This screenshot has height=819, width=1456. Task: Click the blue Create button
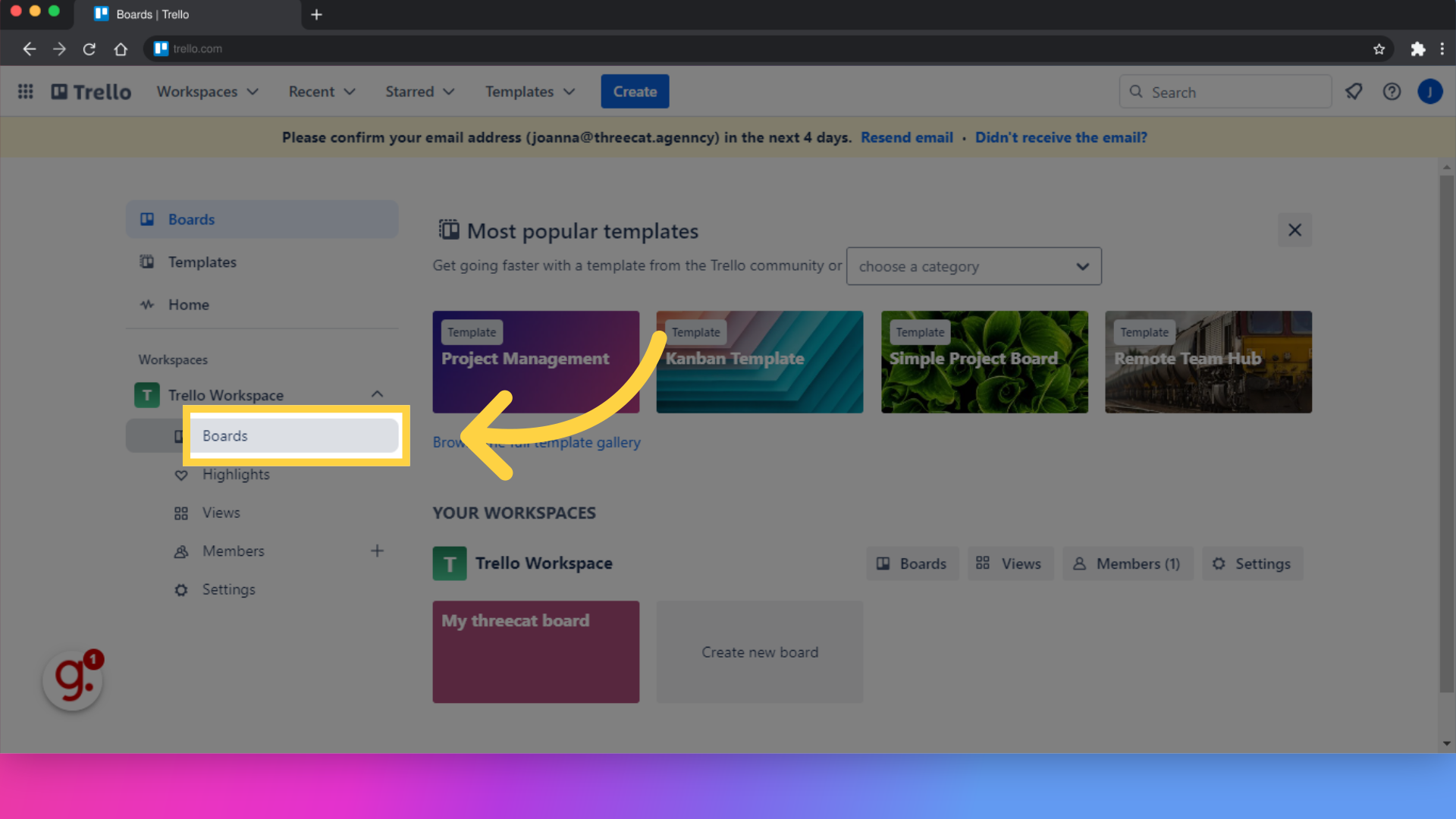(635, 92)
